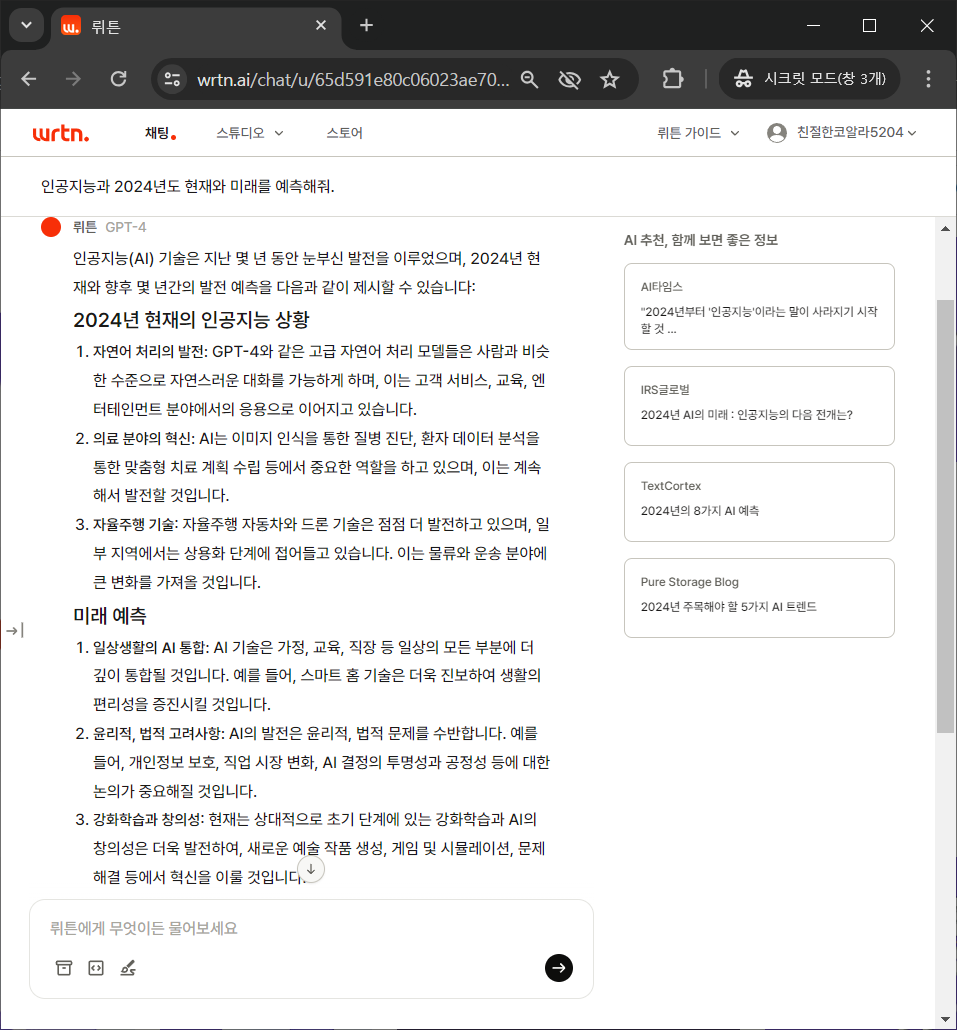Image resolution: width=957 pixels, height=1030 pixels.
Task: Click the code bracket icon below input
Action: click(96, 968)
